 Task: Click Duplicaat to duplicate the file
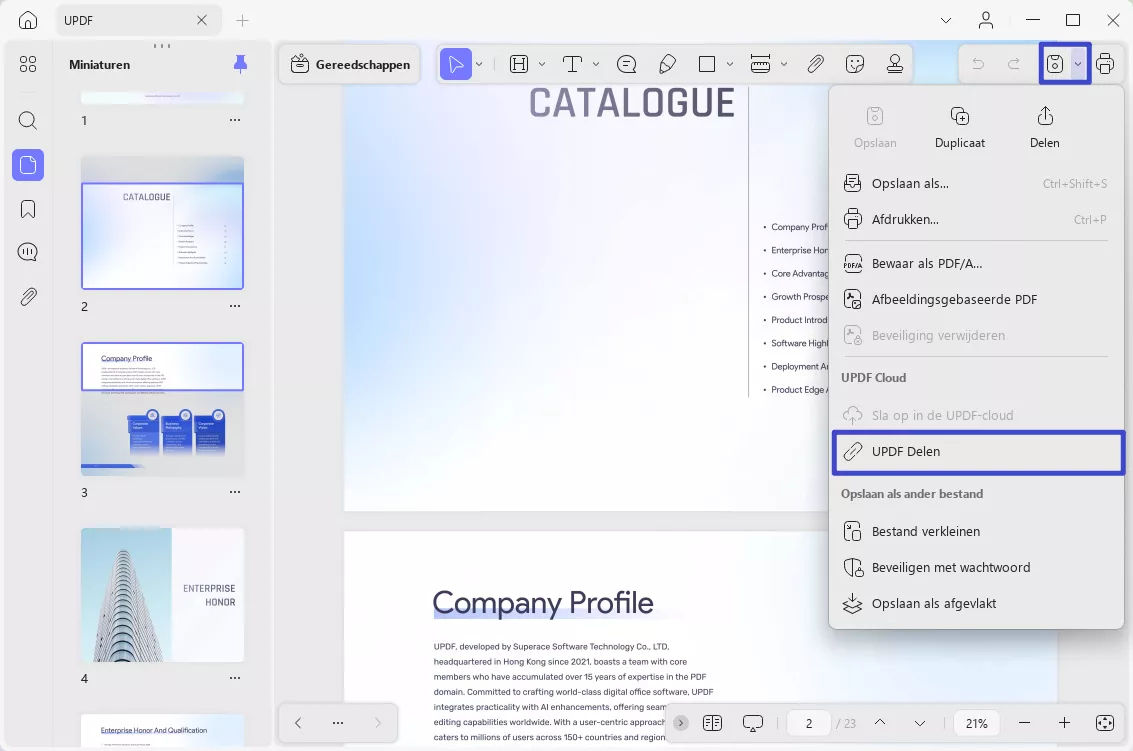960,127
